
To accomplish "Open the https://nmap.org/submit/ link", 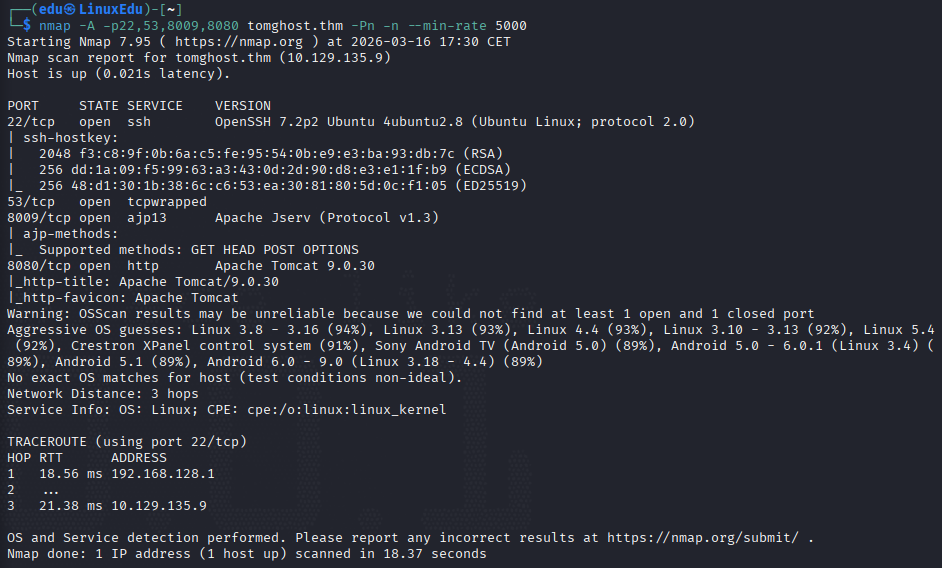I will [x=703, y=537].
